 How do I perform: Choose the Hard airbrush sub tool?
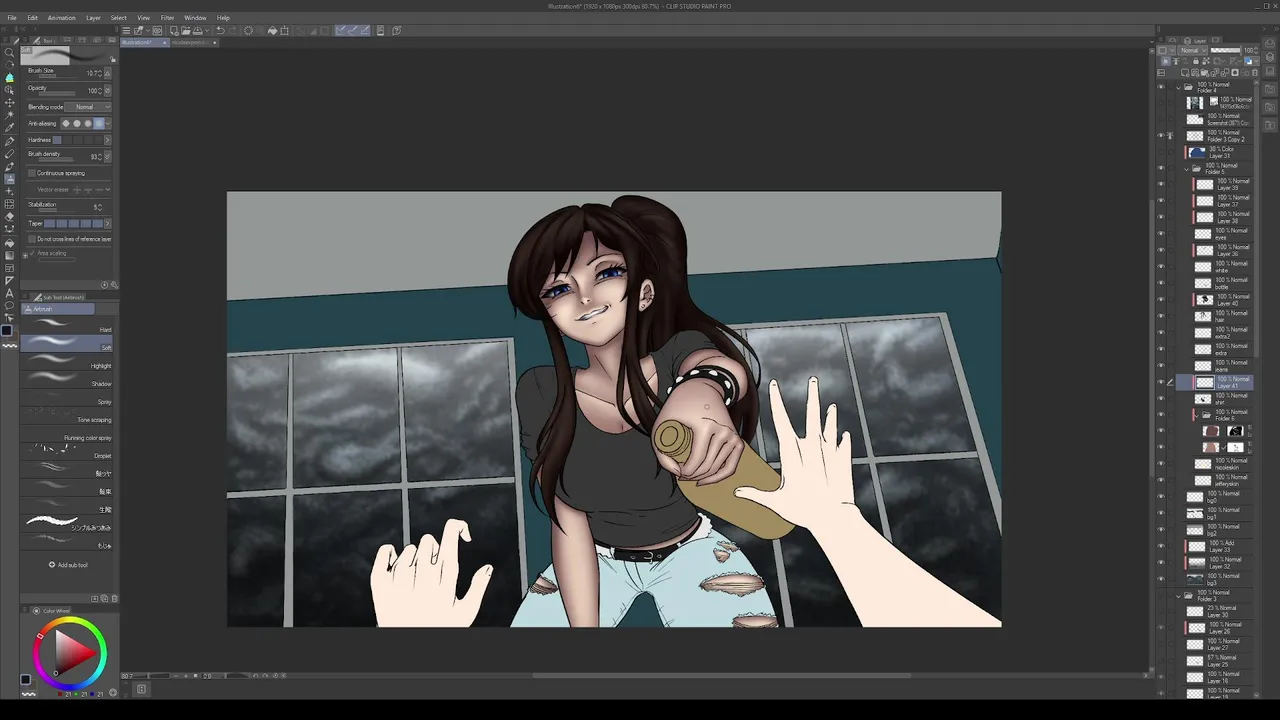(69, 326)
